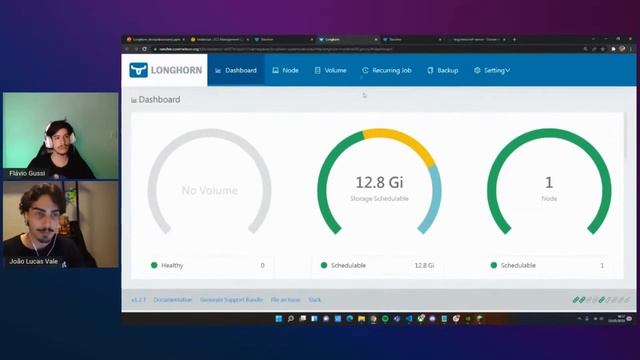Open the Dashboard tab in Longhorn

click(236, 70)
